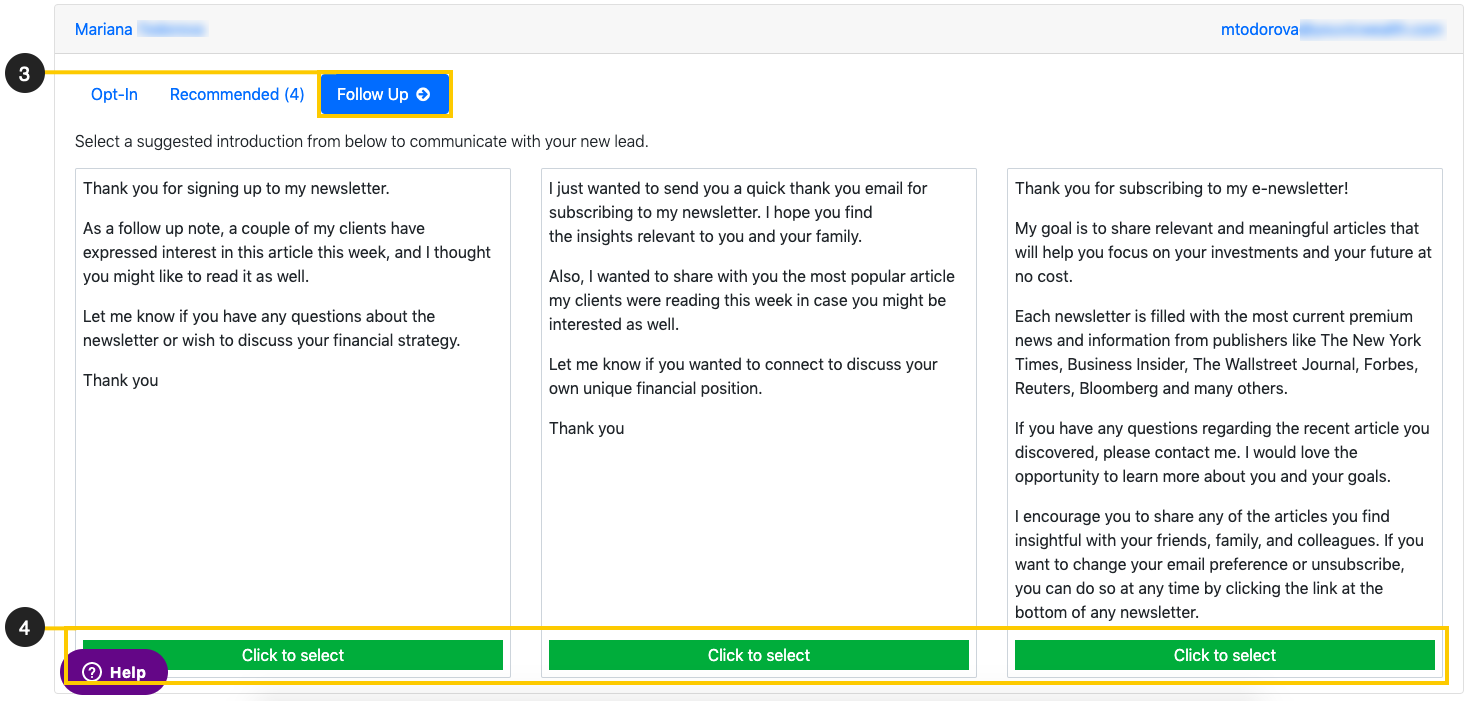Click 'Thank you' closing line in middle card
This screenshot has width=1470, height=701.
(587, 428)
